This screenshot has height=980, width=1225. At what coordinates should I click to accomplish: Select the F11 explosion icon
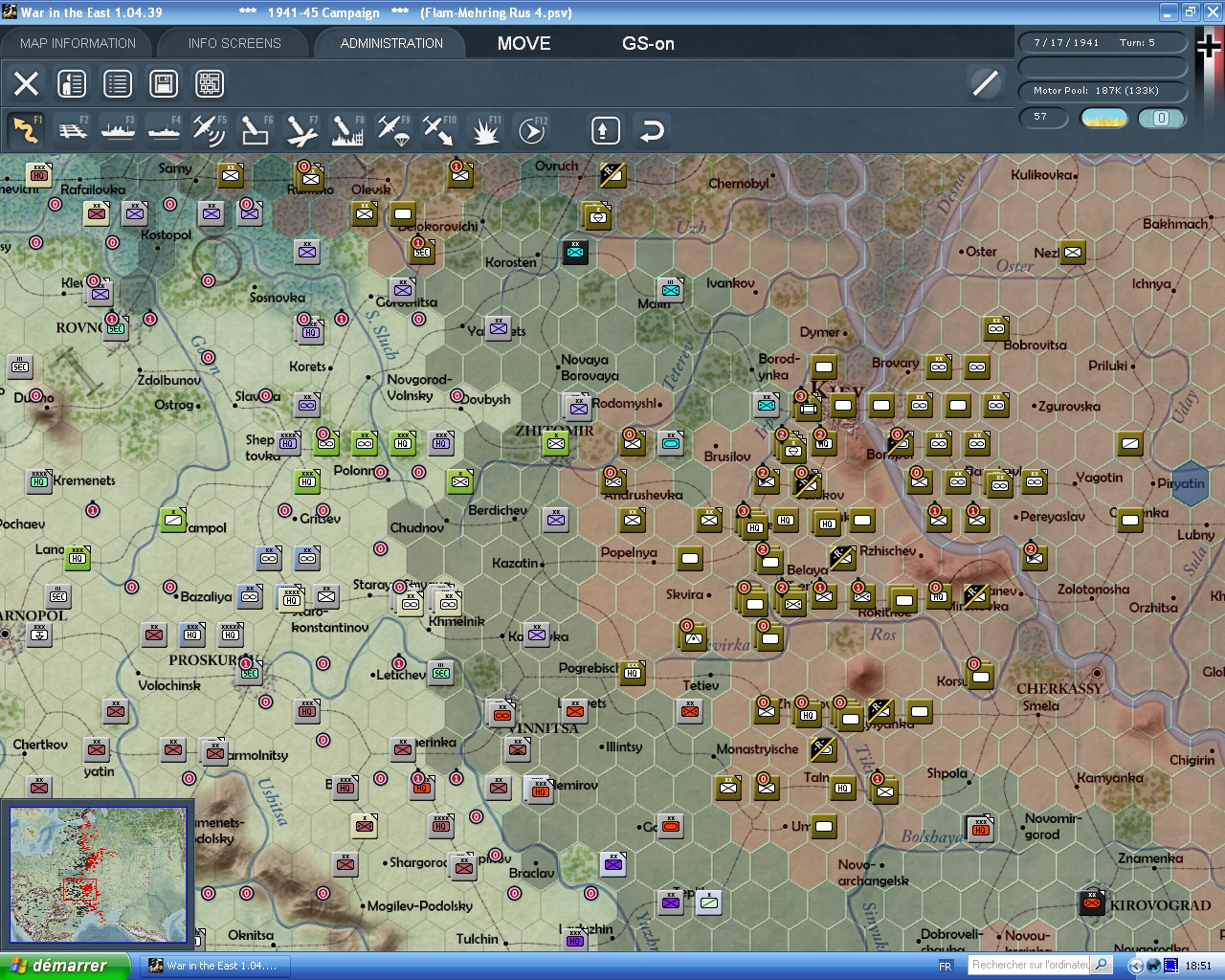point(485,130)
